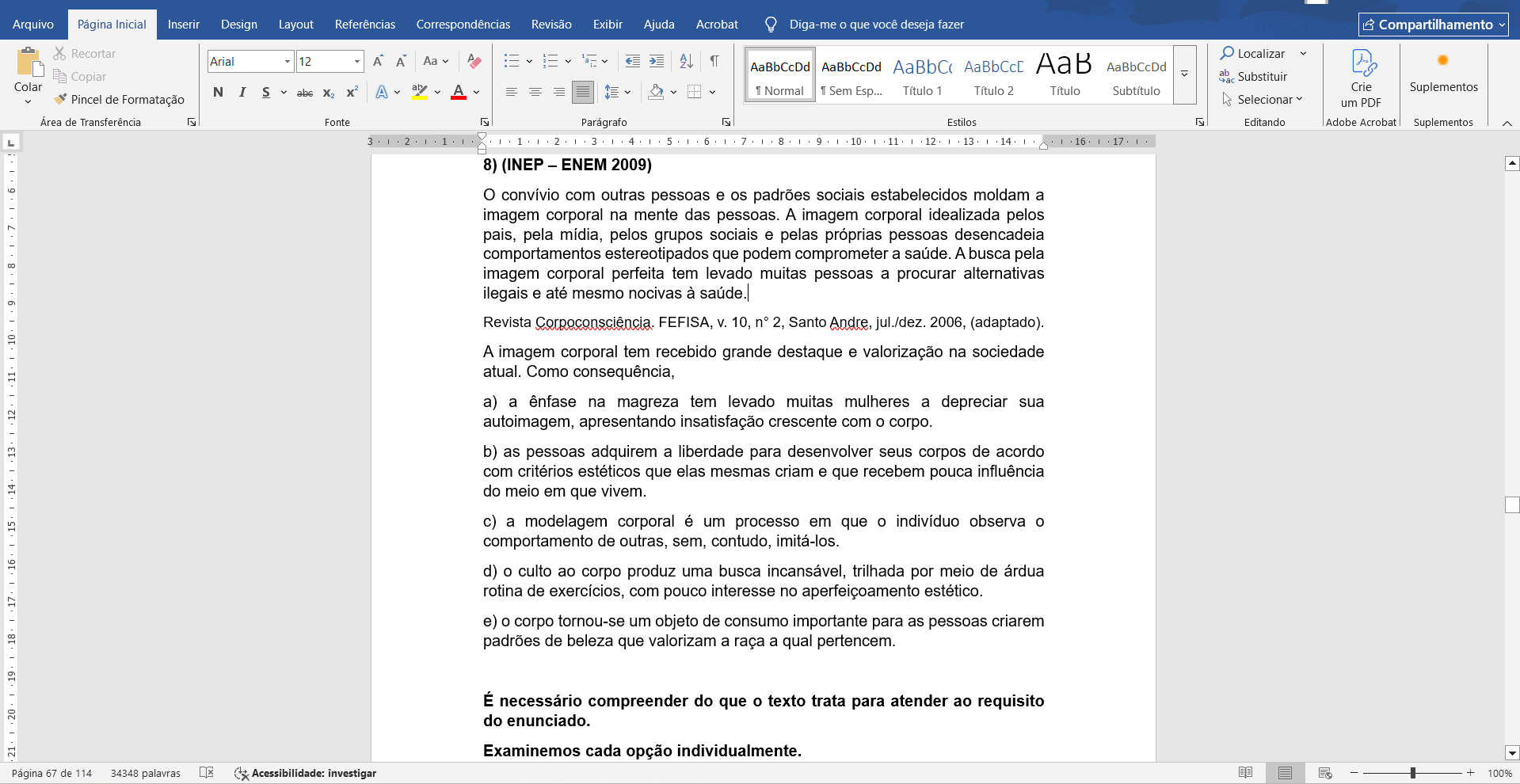Open Arquivo menu
The height and width of the screenshot is (784, 1520).
(33, 25)
